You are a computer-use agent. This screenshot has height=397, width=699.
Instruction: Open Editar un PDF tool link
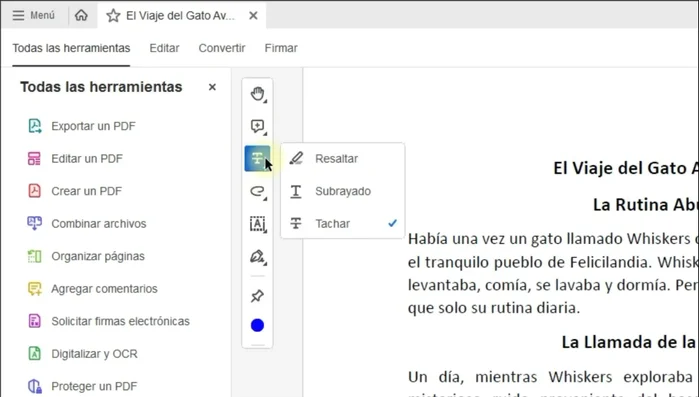[x=87, y=159]
